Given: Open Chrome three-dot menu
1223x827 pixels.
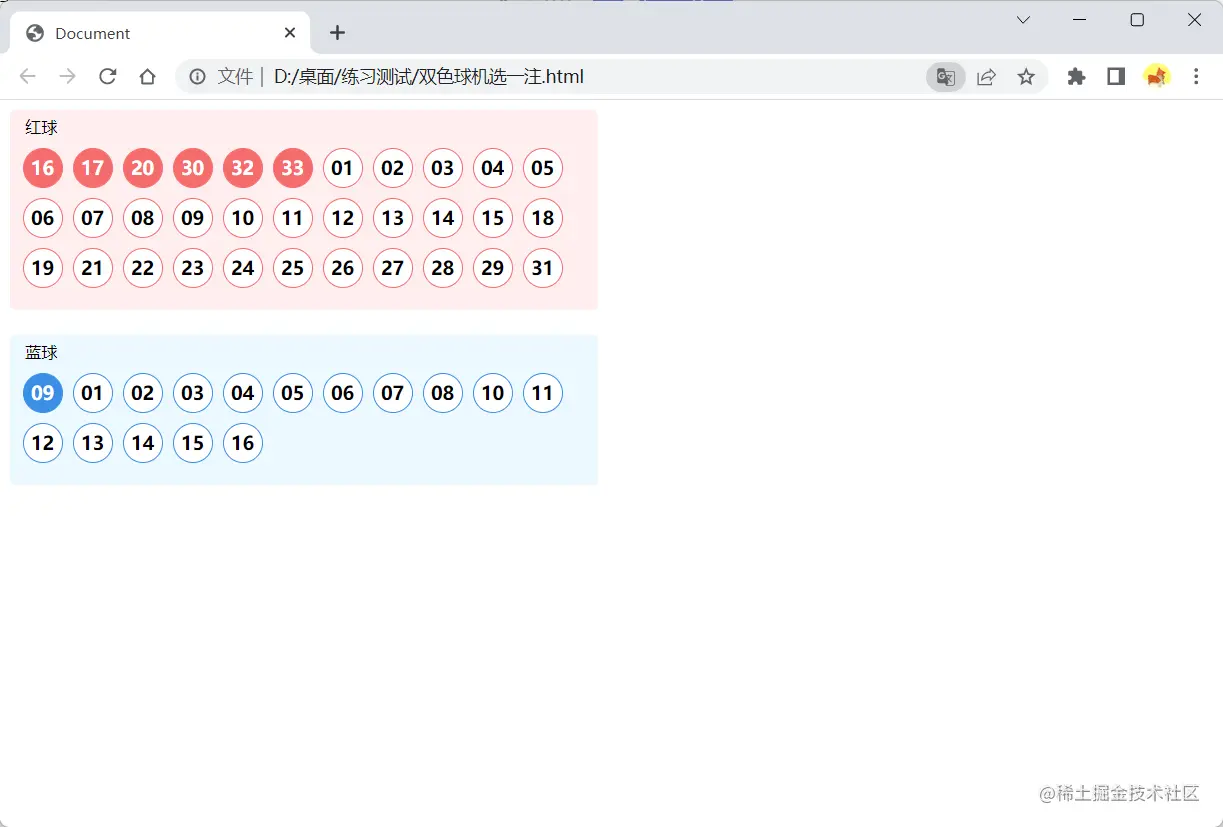Looking at the screenshot, I should [x=1196, y=77].
